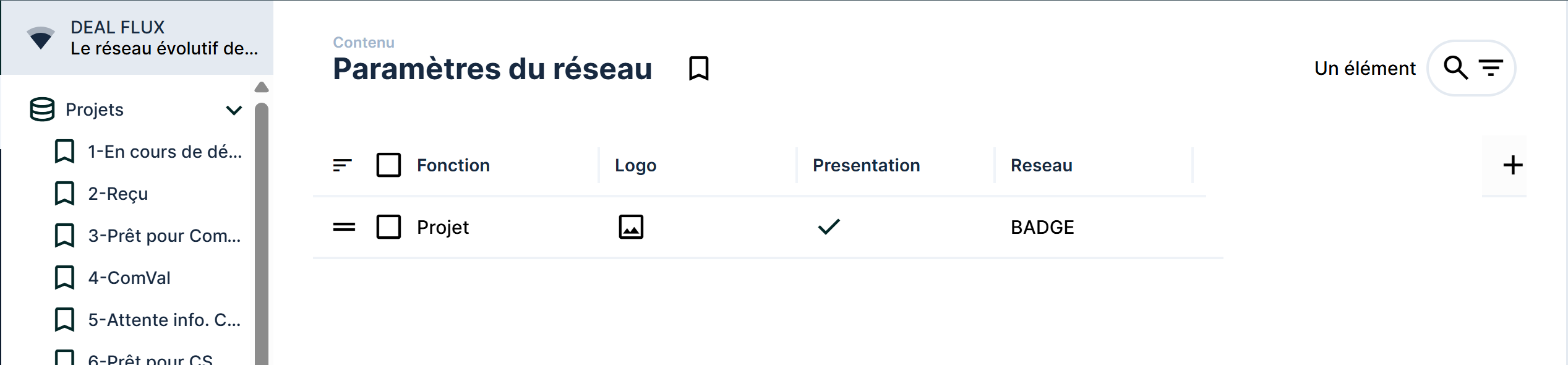Open search with the magnifier icon
Image resolution: width=1568 pixels, height=365 pixels.
click(x=1455, y=67)
